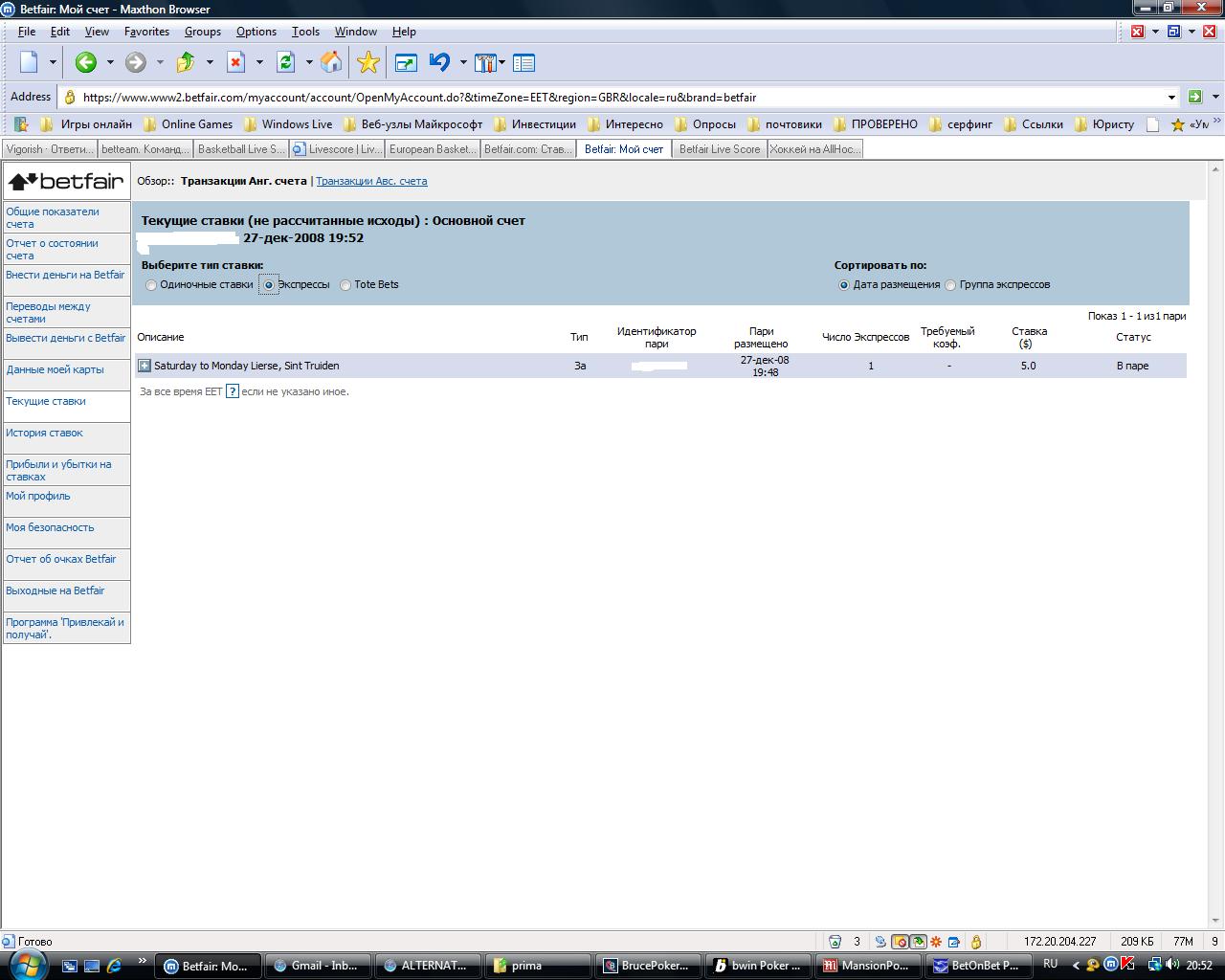Open dropdown arrow beside the Back button
Image resolution: width=1225 pixels, height=980 pixels.
click(x=110, y=63)
